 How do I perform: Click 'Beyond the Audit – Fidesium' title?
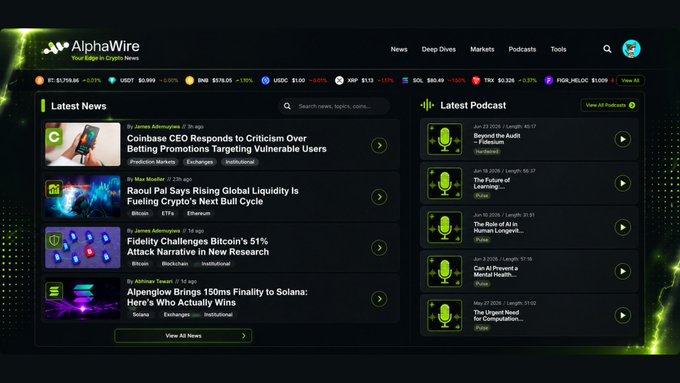497,139
